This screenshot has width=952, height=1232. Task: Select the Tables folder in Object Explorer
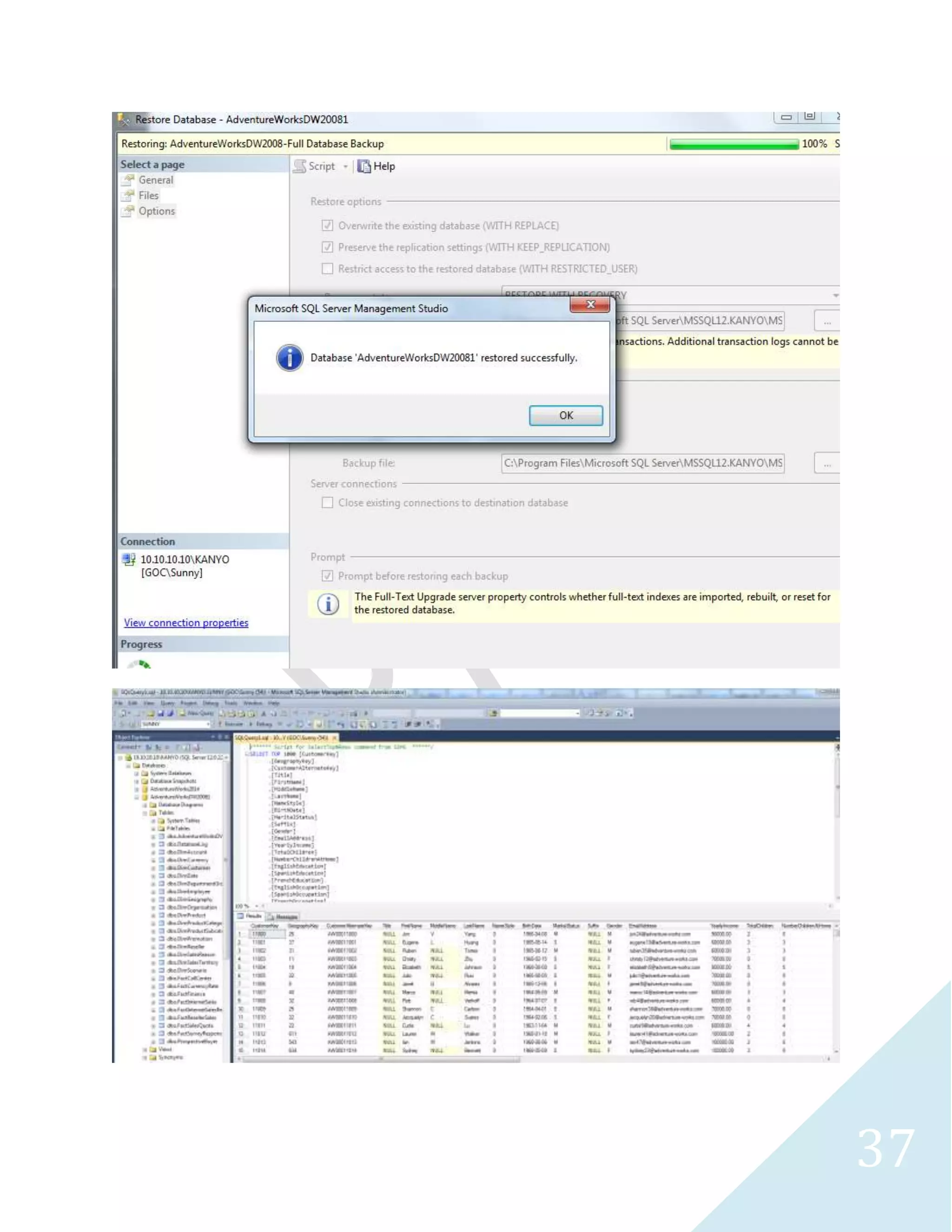(166, 813)
